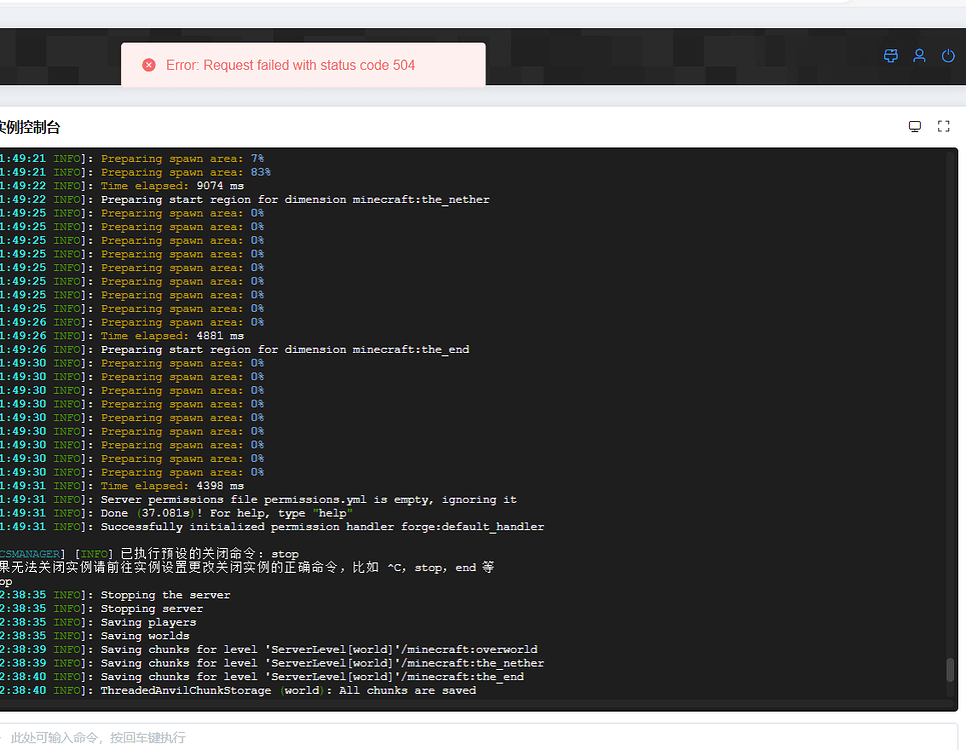
Task: Click the status code 504 error message
Action: [x=290, y=65]
